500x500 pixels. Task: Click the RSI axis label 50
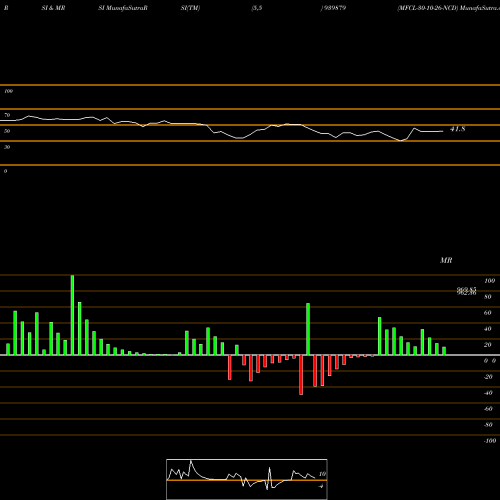(x=7, y=131)
